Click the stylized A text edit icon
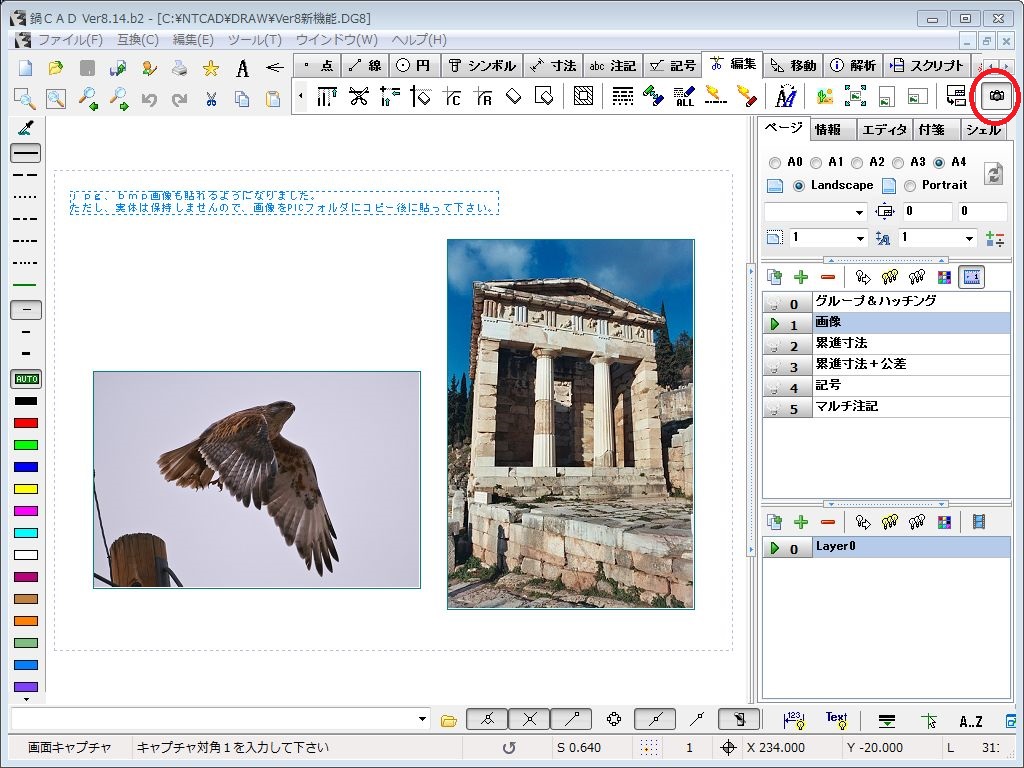The image size is (1024, 768). coord(786,97)
